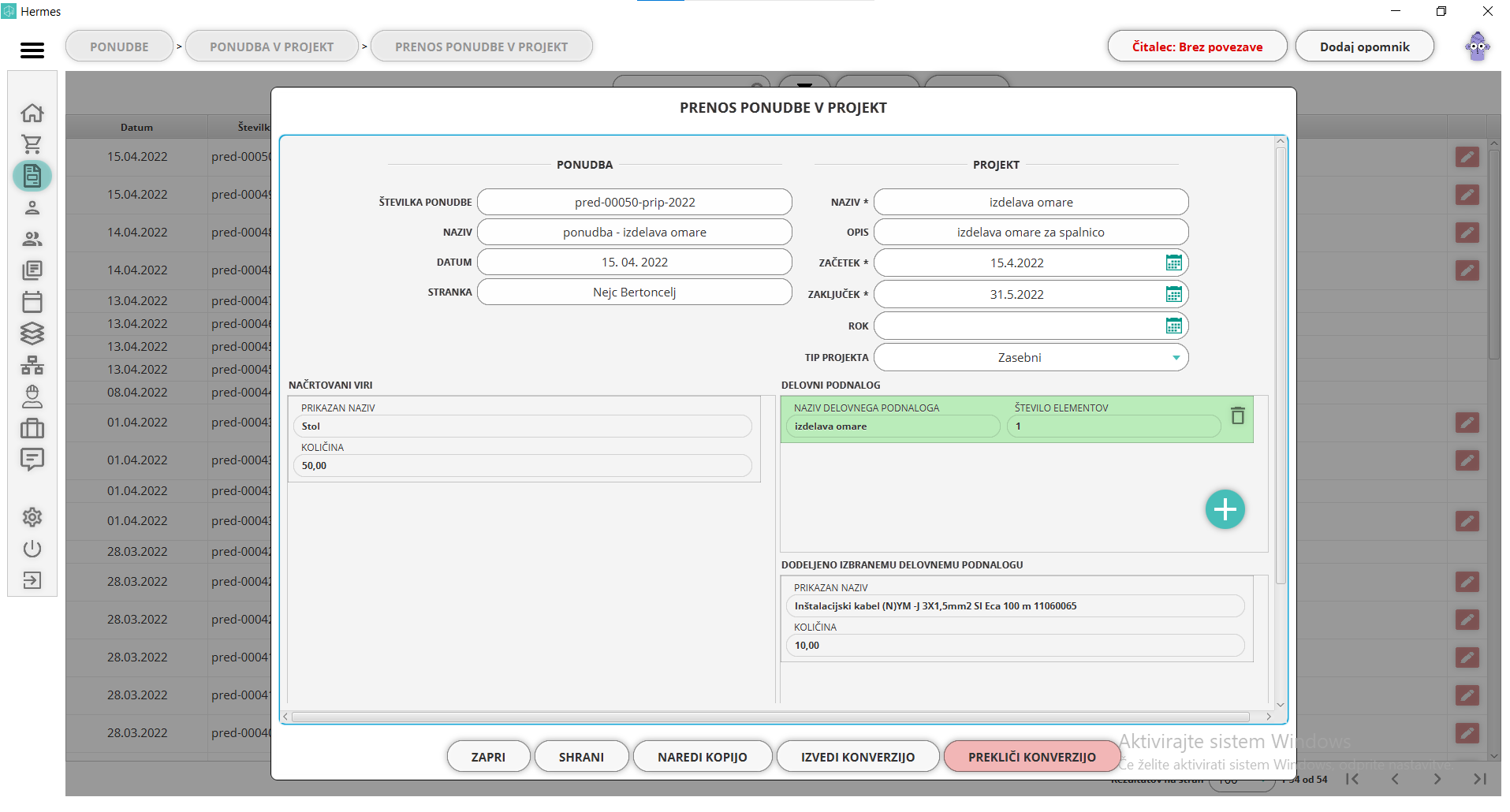Viewport: 1510px width, 812px height.
Task: Click the 08.04.2022 date cell
Action: pyautogui.click(x=137, y=393)
